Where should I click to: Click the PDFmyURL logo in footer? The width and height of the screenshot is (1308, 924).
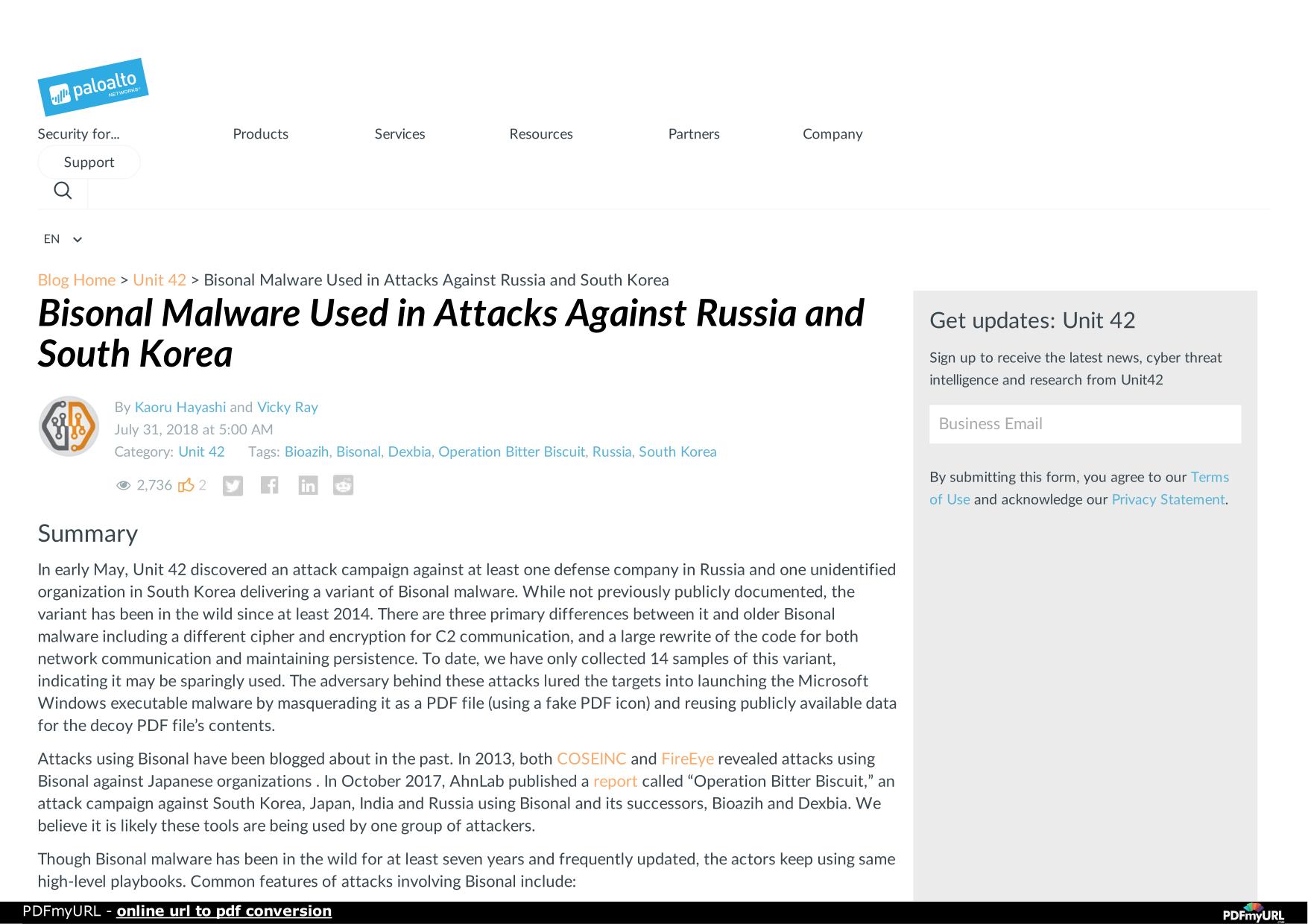pos(1254,913)
